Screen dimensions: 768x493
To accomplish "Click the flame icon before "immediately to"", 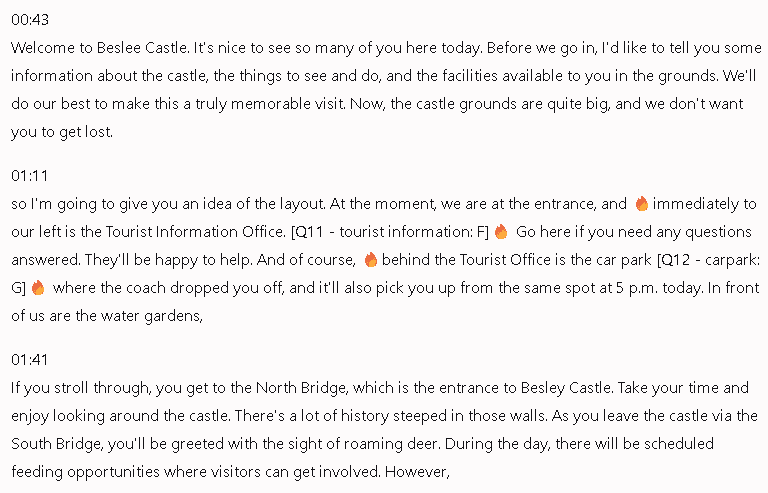I will (x=642, y=204).
